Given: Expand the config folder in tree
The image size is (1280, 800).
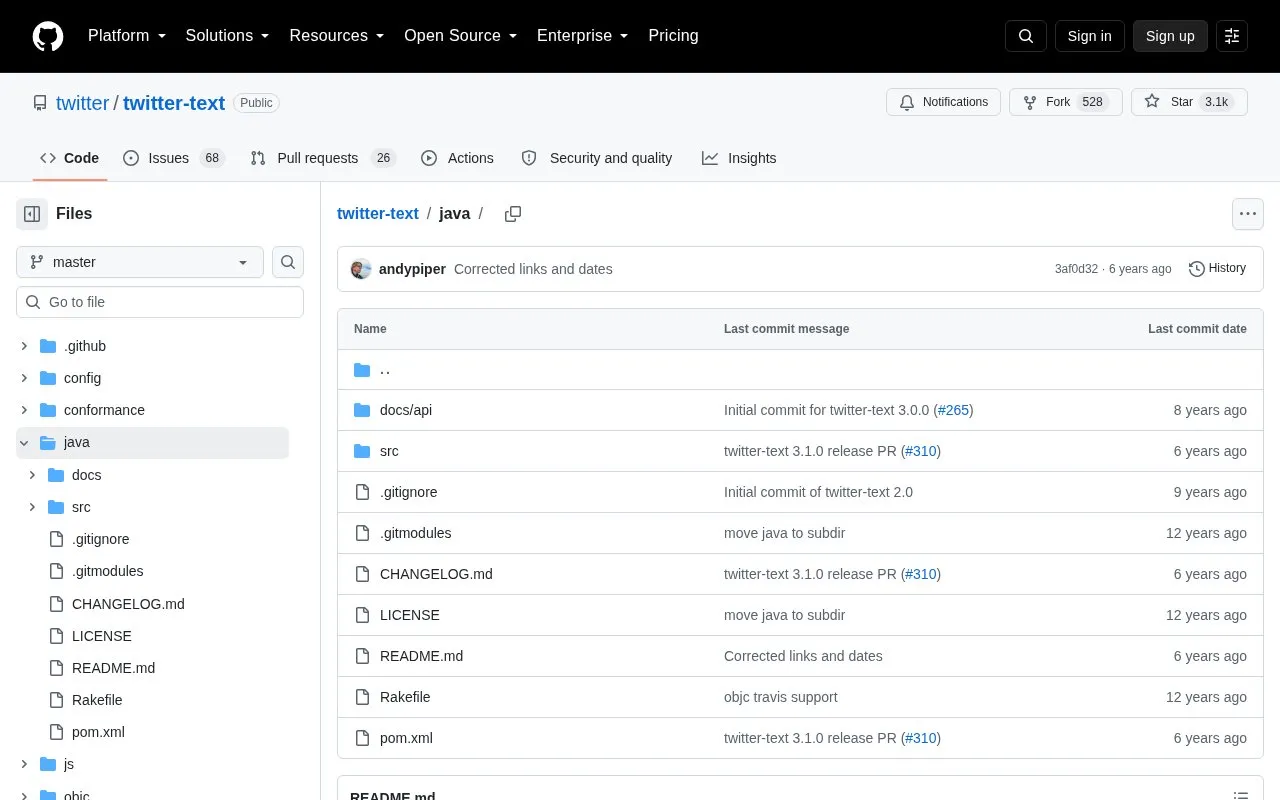Looking at the screenshot, I should 24,378.
